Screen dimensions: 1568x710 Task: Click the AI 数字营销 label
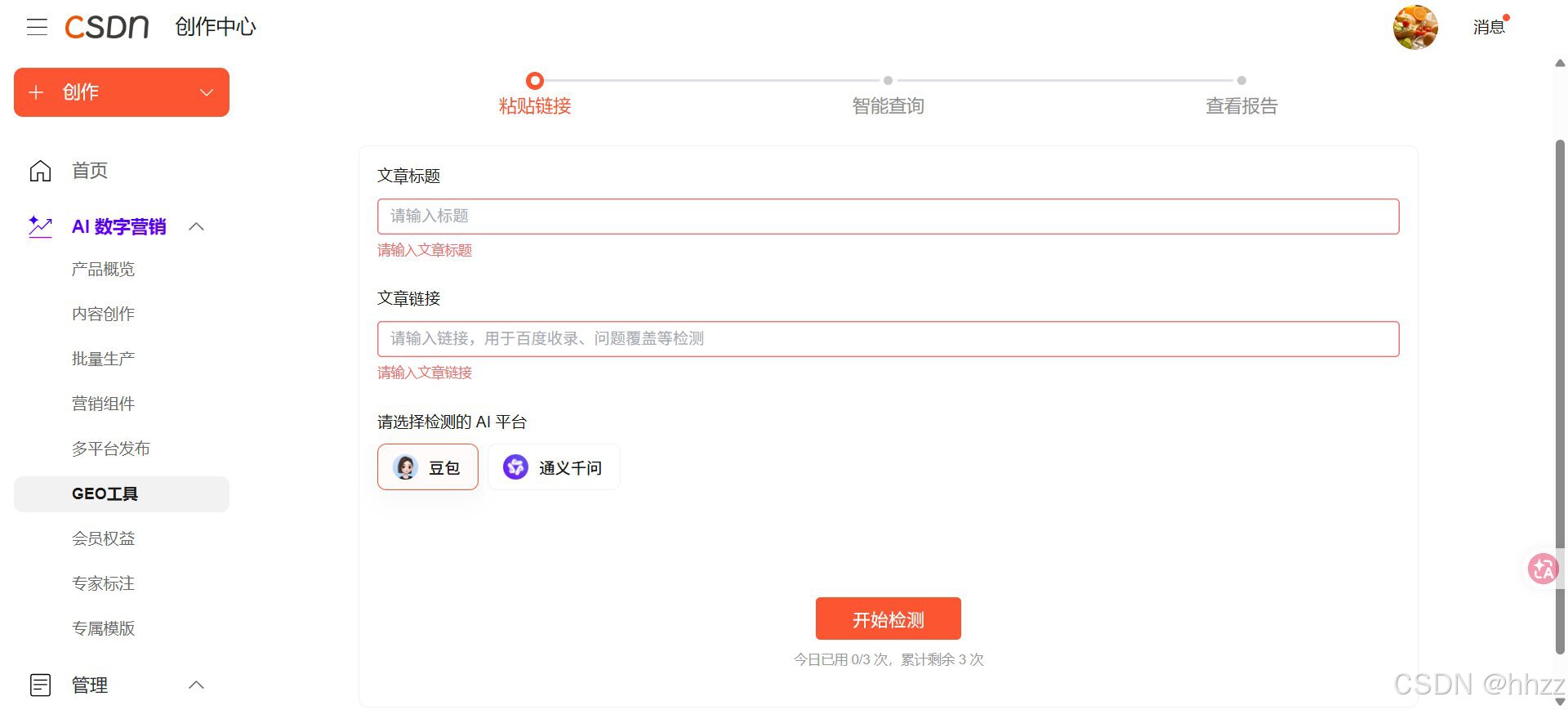pyautogui.click(x=119, y=226)
